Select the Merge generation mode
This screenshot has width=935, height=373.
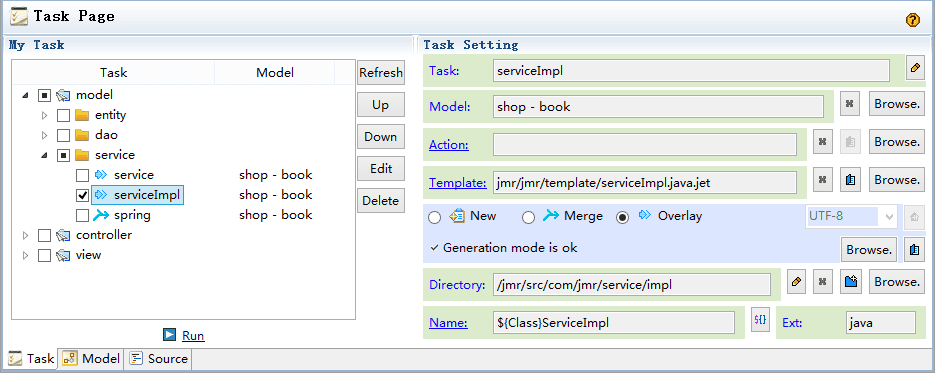pos(528,217)
